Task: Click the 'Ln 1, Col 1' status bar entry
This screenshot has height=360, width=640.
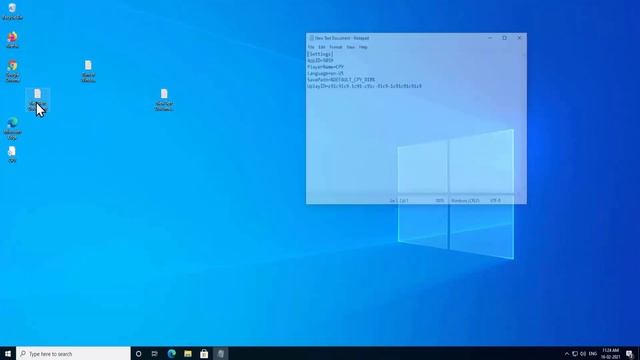Action: 399,201
